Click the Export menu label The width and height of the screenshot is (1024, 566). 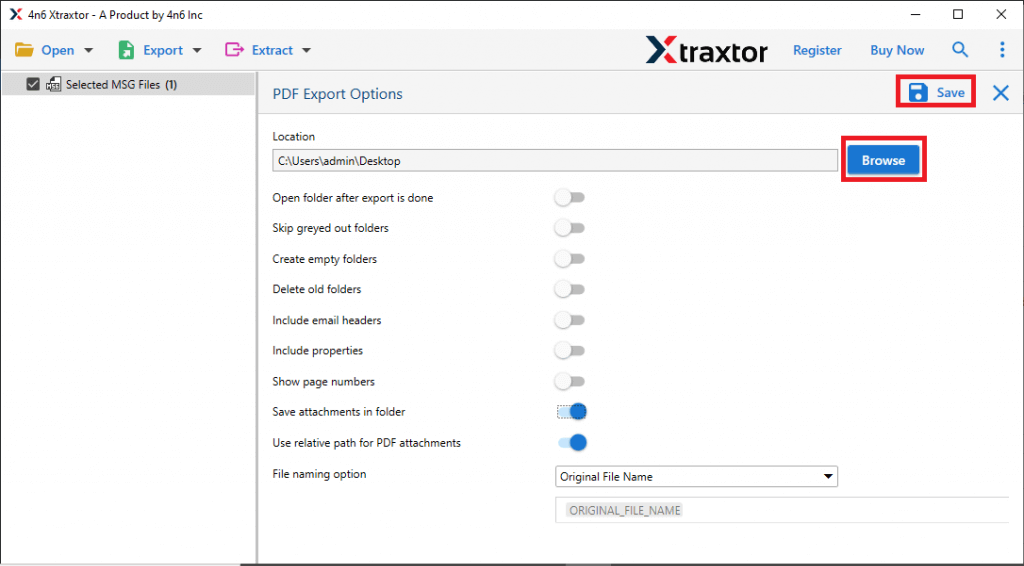[x=163, y=50]
